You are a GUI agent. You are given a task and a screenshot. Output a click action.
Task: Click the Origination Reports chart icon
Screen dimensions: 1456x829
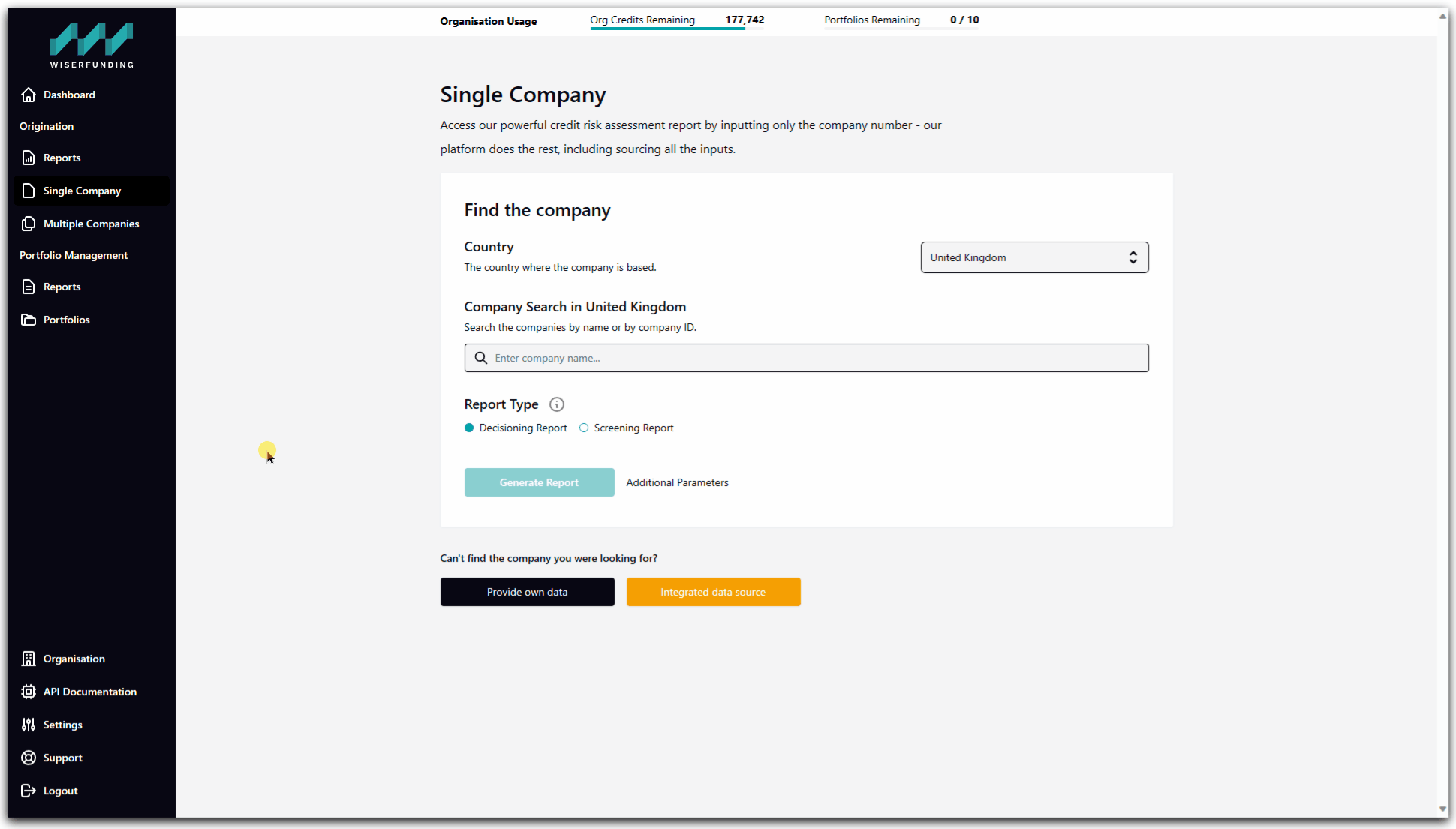tap(29, 158)
